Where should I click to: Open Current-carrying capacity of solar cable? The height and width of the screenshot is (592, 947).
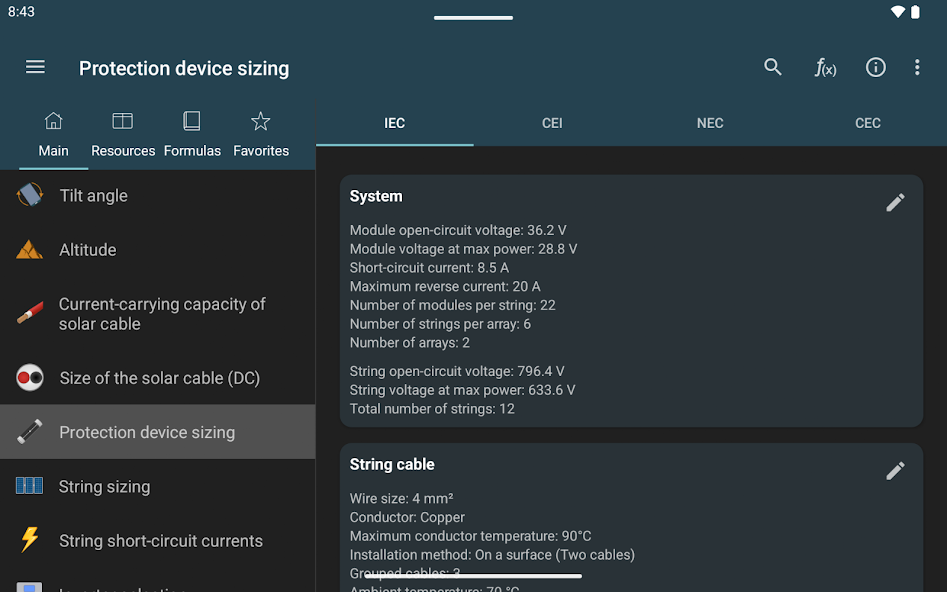[x=158, y=314]
